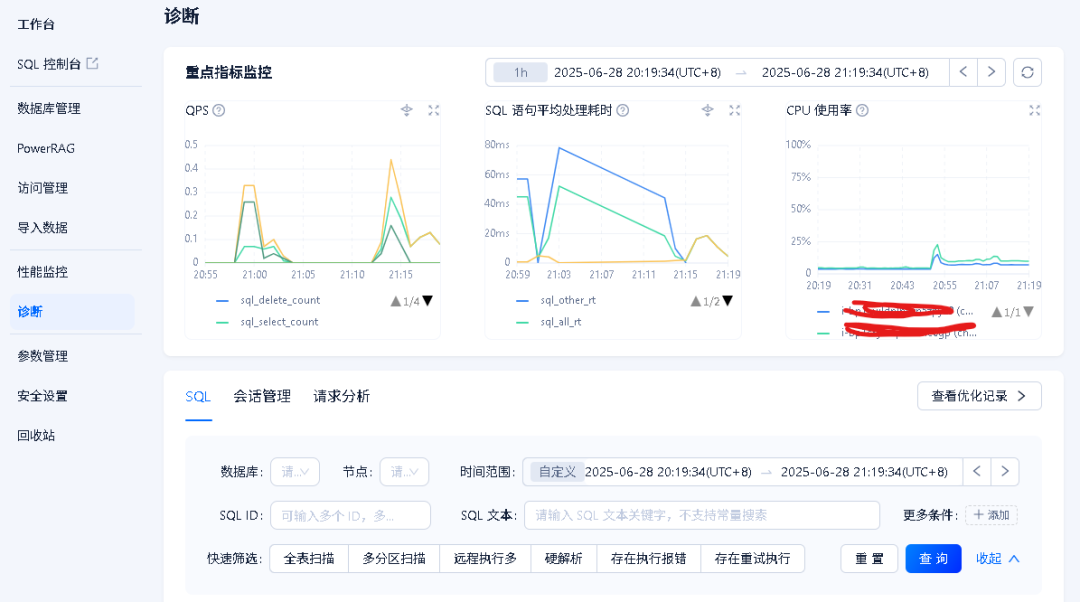Open 回收站 in the sidebar
Image resolution: width=1080 pixels, height=602 pixels.
[36, 435]
